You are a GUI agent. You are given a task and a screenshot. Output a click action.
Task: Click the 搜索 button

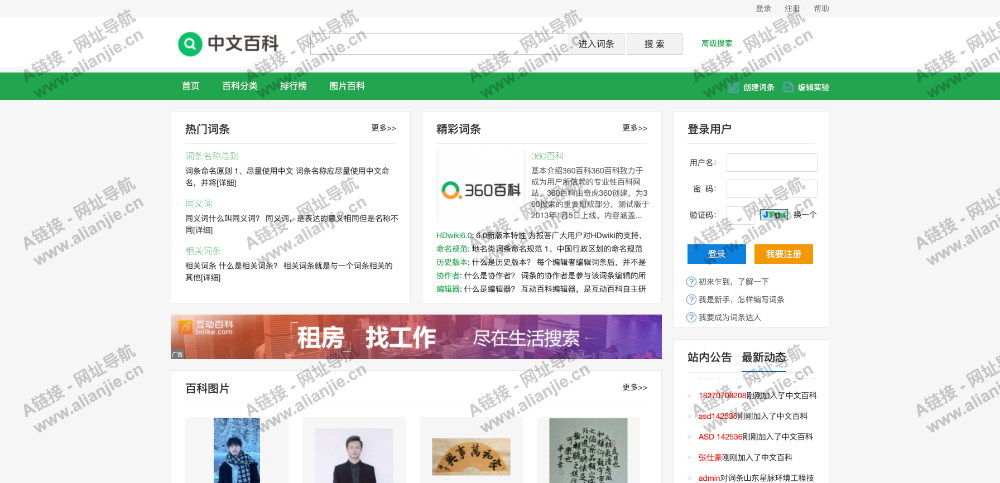click(x=654, y=44)
